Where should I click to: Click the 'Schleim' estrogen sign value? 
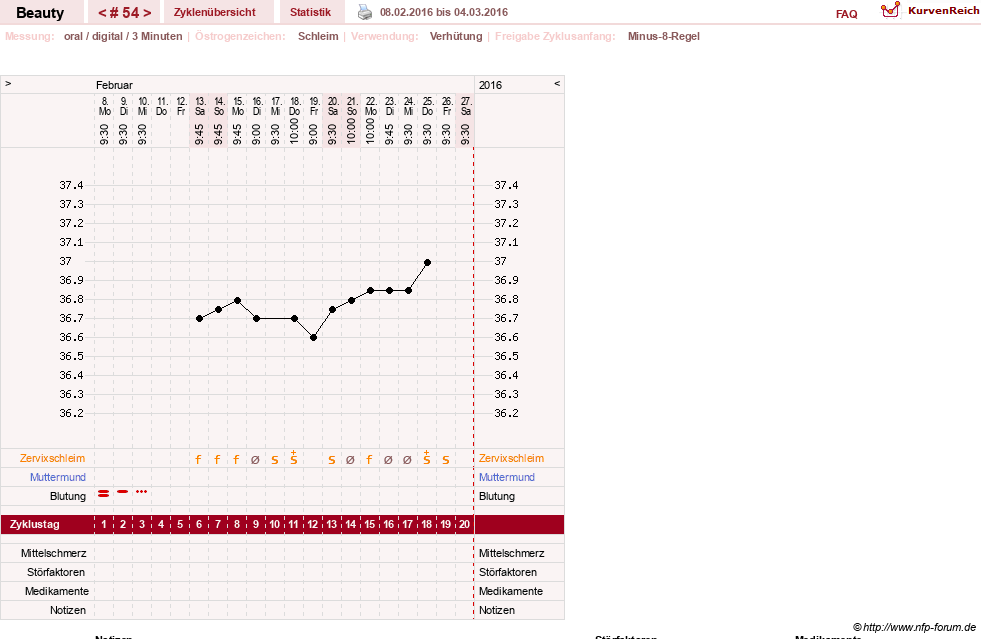click(318, 36)
